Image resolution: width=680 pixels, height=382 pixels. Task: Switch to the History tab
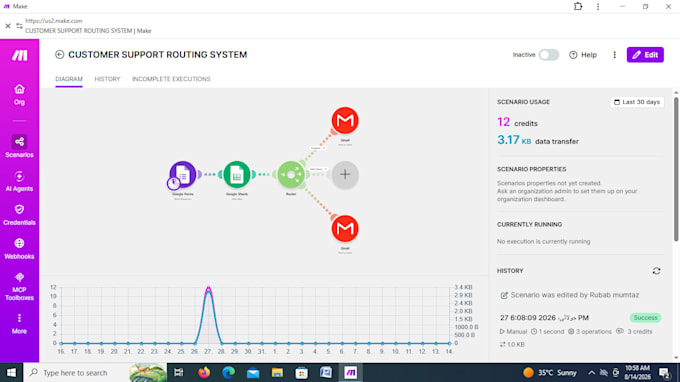point(107,79)
